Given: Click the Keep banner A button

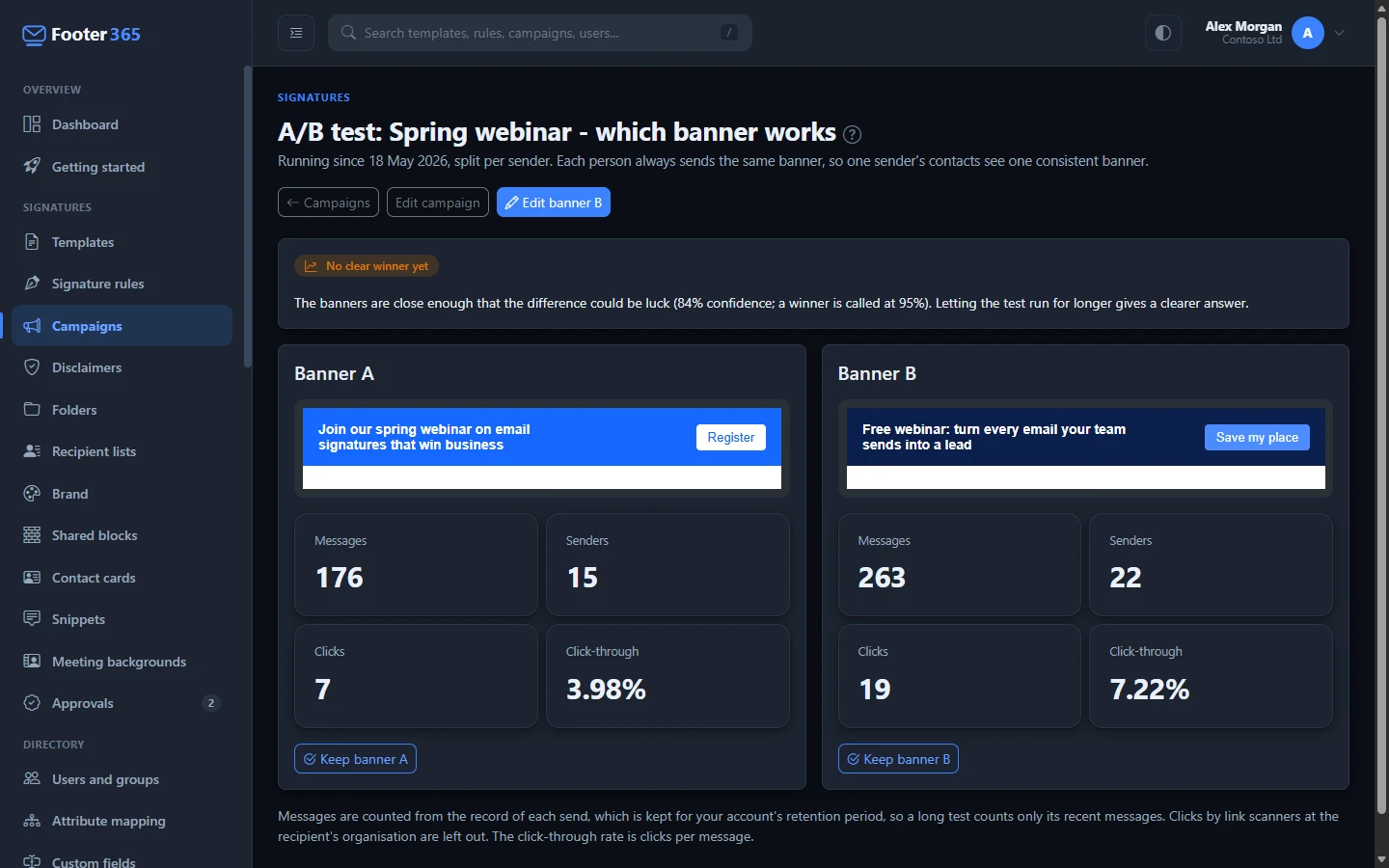Looking at the screenshot, I should tap(355, 759).
